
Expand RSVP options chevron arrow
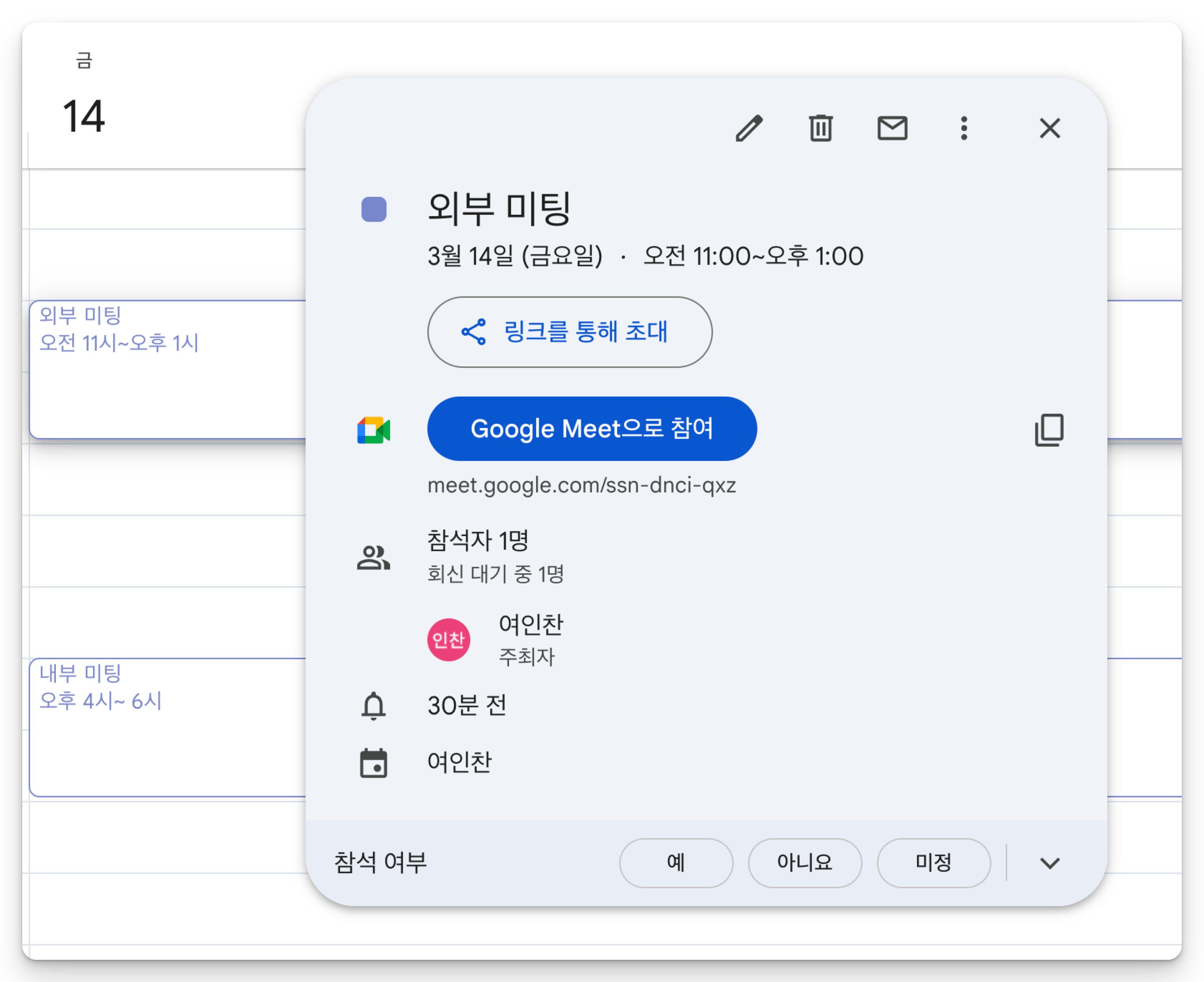(x=1049, y=862)
